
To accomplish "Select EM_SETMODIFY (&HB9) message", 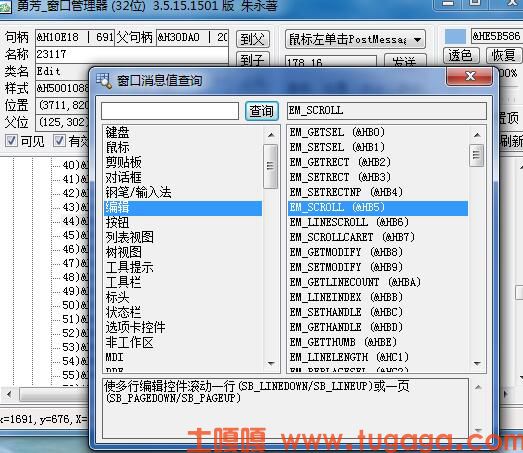I will coord(378,268).
